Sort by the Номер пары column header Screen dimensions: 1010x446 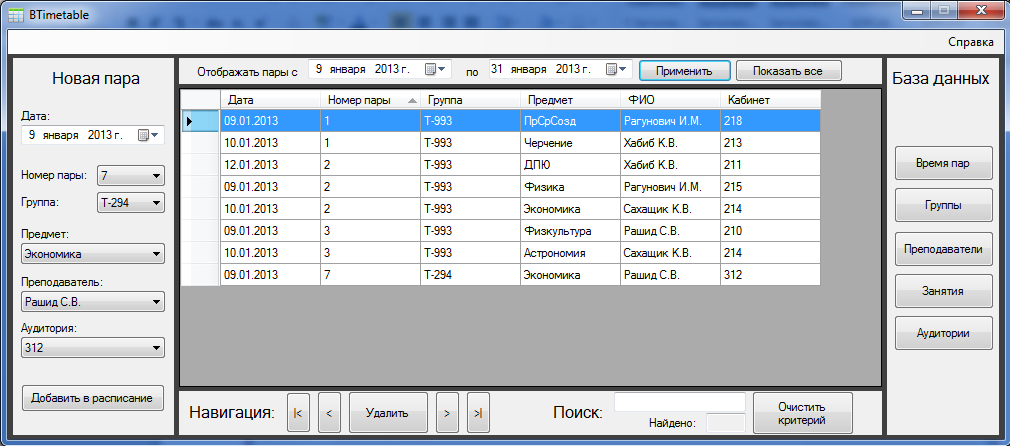[370, 100]
